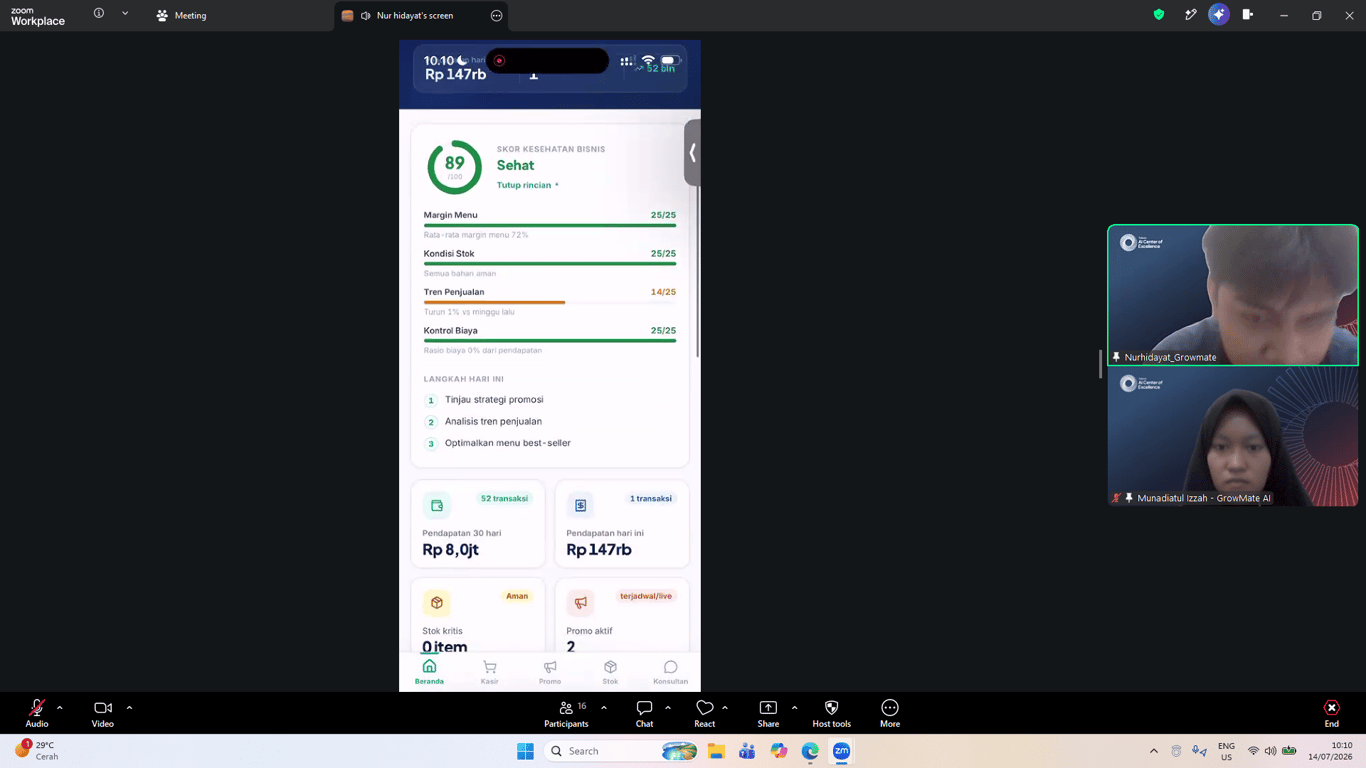Viewport: 1366px width, 768px height.
Task: Open the React emoji picker
Action: 705,713
